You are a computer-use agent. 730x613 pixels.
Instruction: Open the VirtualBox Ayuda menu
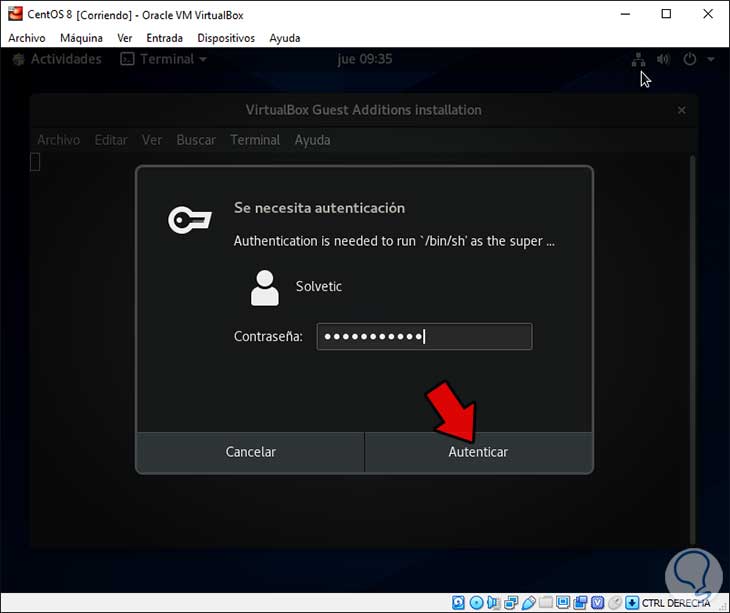284,38
